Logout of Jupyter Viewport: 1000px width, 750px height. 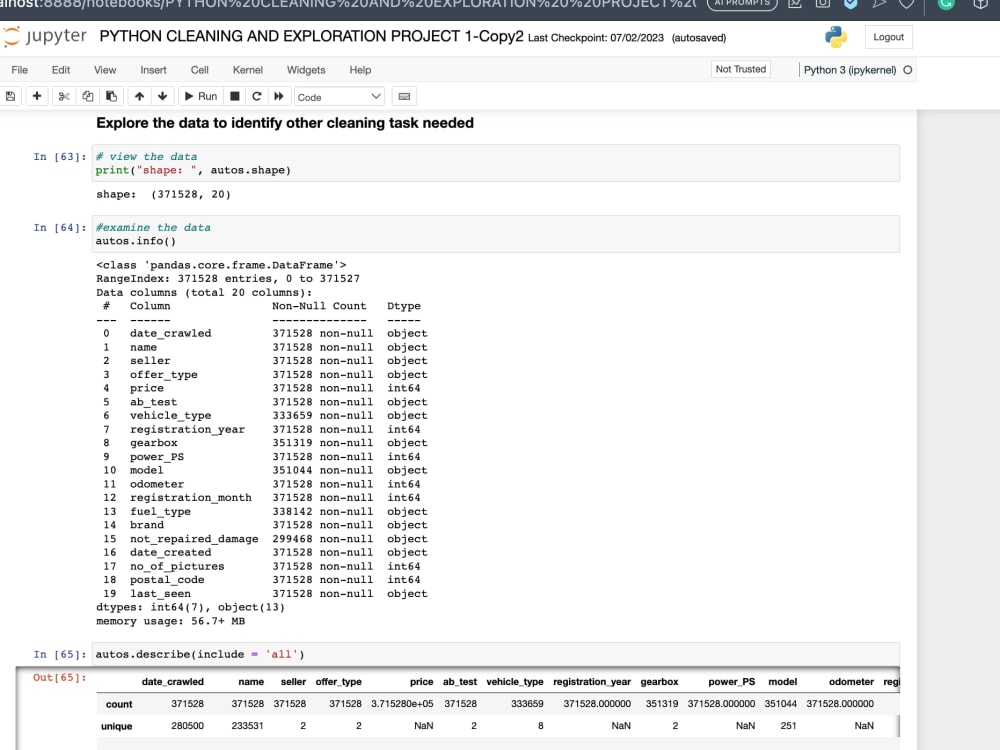pyautogui.click(x=888, y=37)
